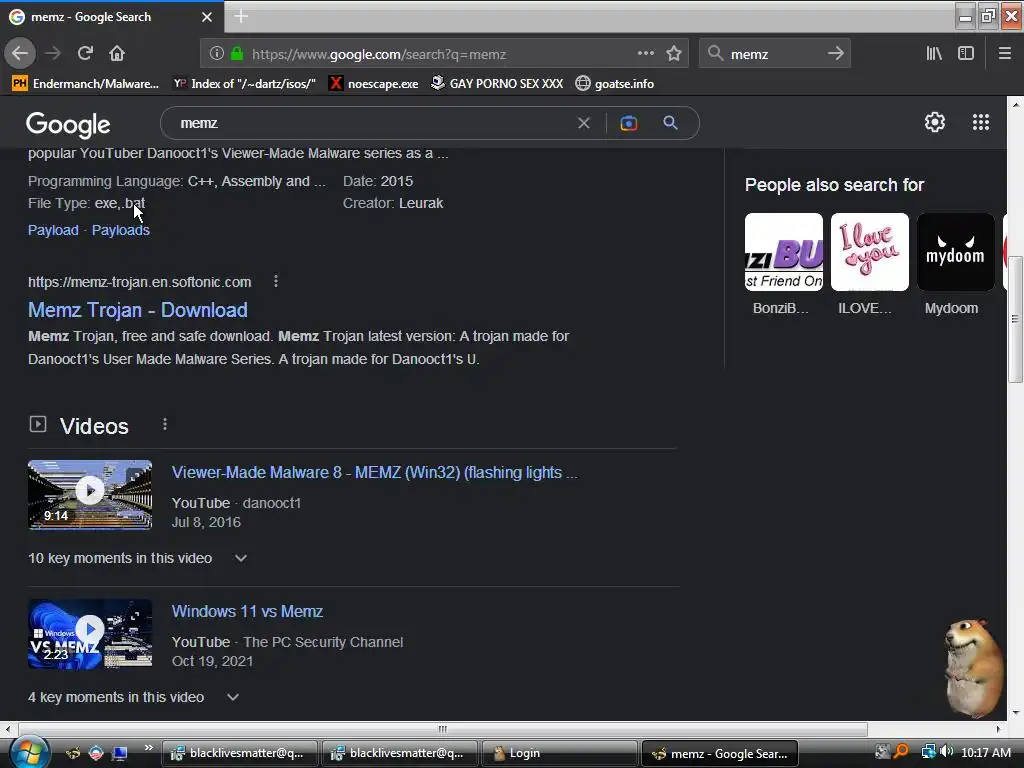Open the Memz Trojan - Download link

[x=138, y=310]
